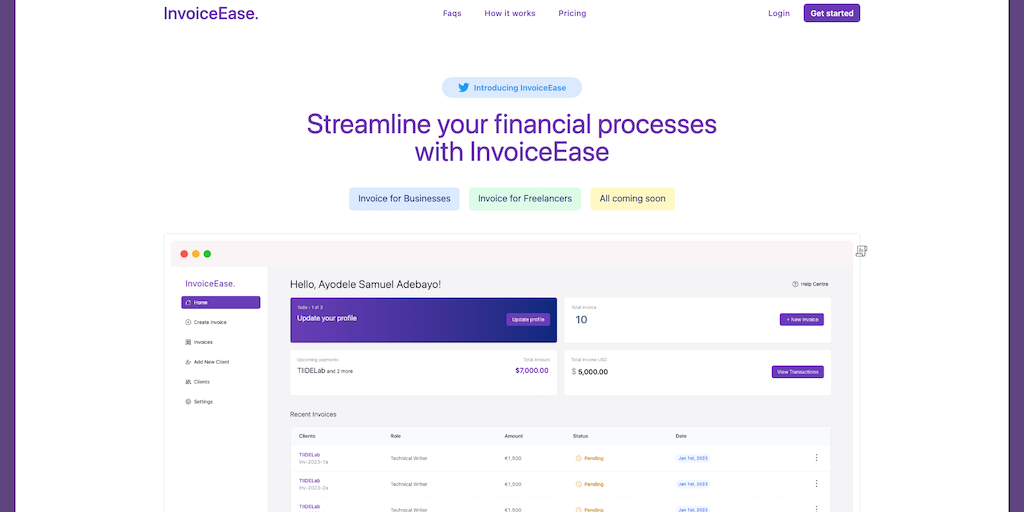Click the Jan 1st, 2023 badge for inv-2023-2a
Screen dimensions: 1024x512
(693, 484)
